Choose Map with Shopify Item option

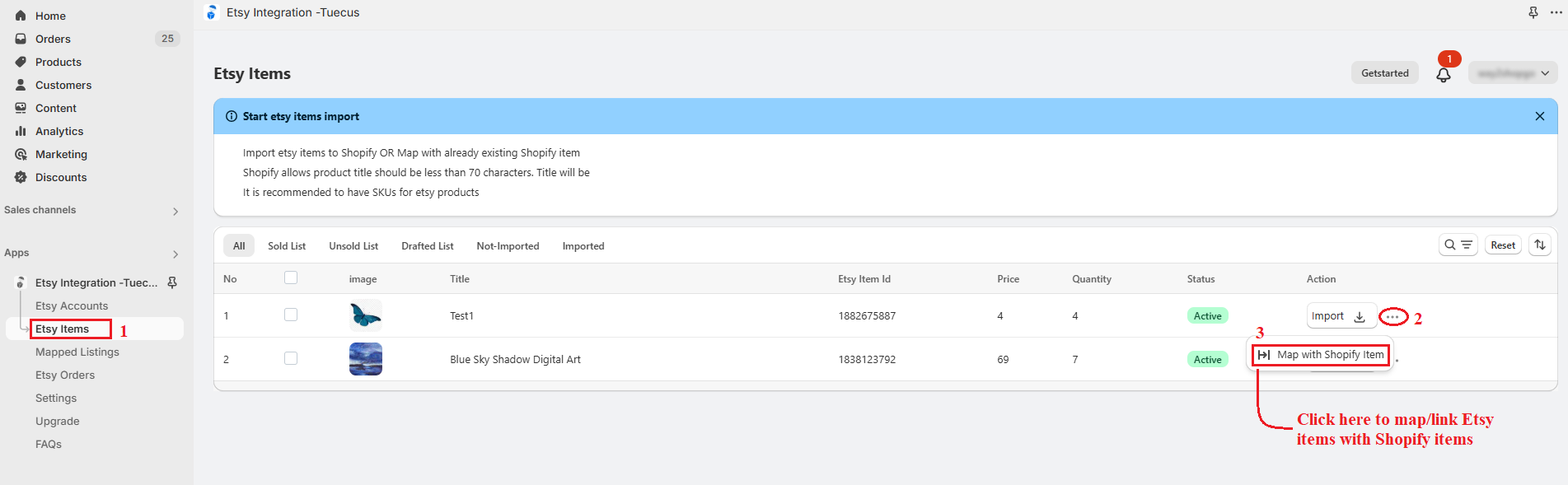(x=1321, y=355)
